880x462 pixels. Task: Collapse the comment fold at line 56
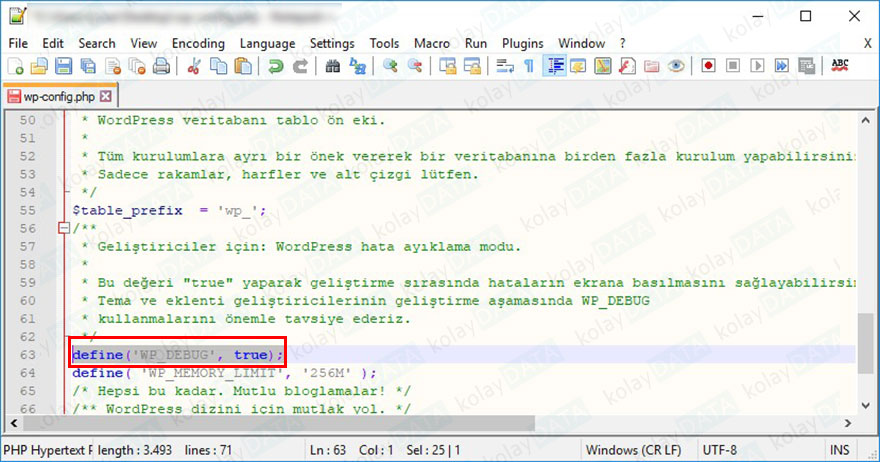tap(63, 228)
